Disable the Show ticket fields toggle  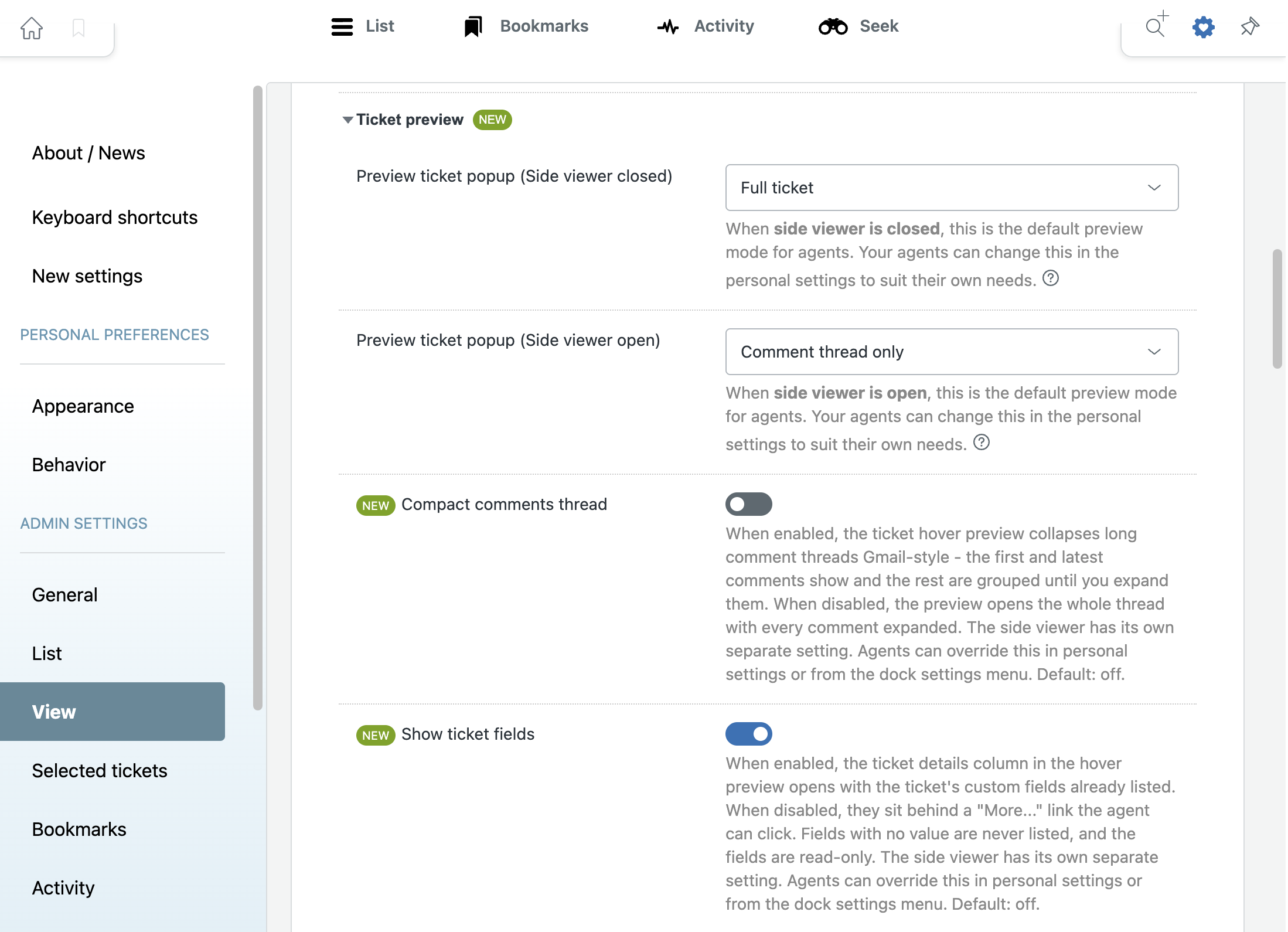pyautogui.click(x=748, y=734)
